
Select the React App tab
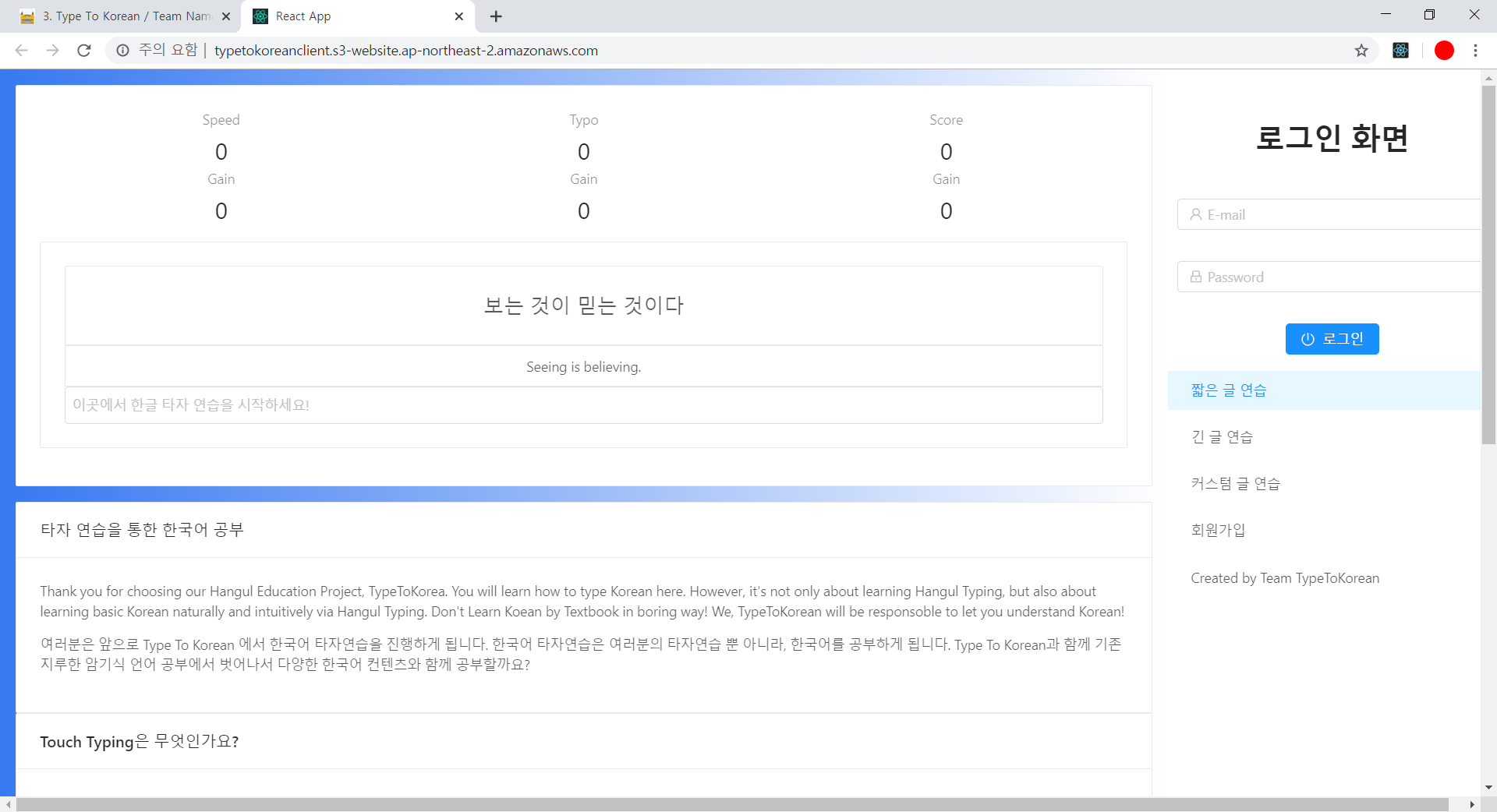359,16
